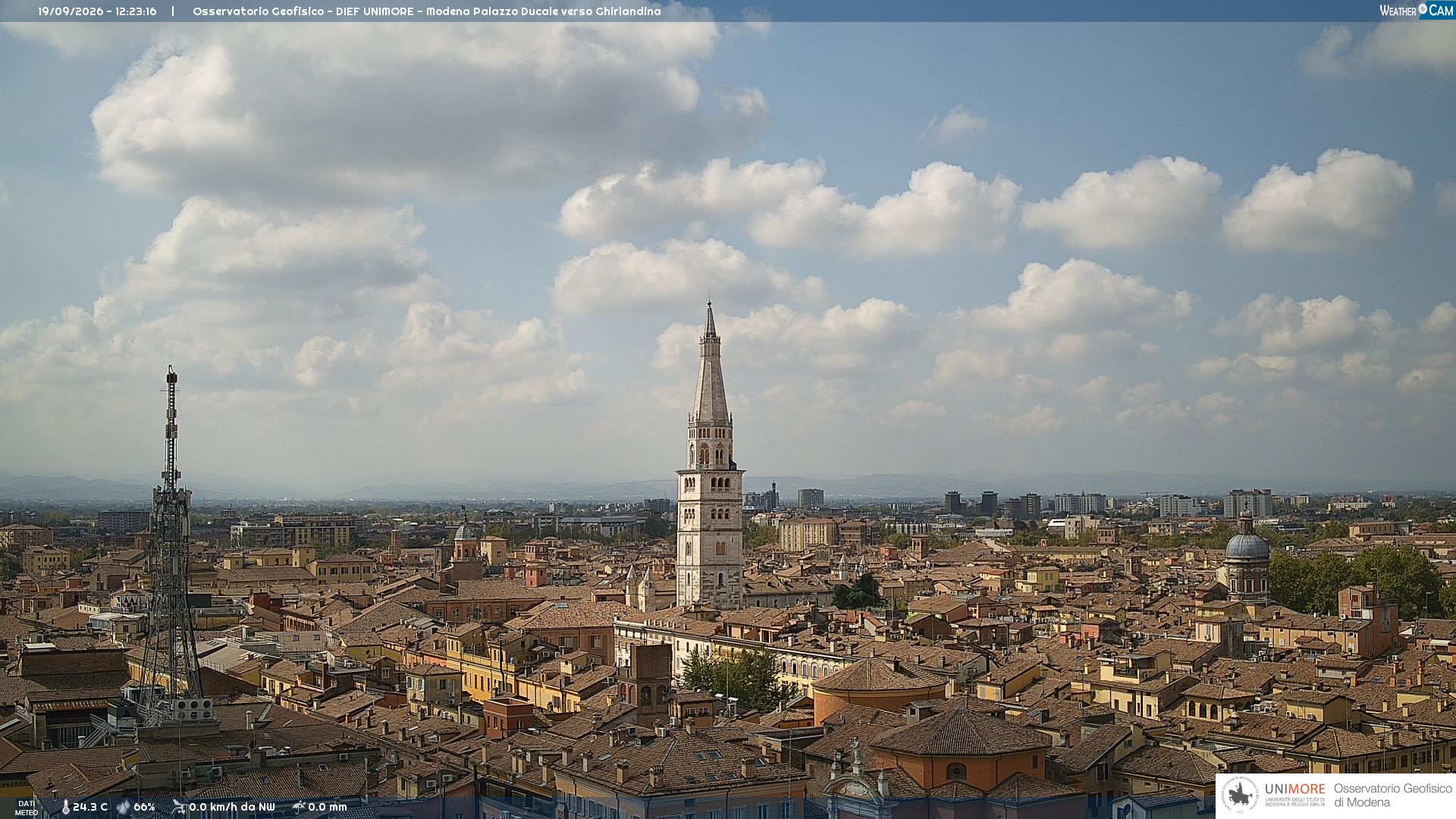Click the thermometer temperature icon
Viewport: 1456px width, 819px height.
click(x=66, y=808)
